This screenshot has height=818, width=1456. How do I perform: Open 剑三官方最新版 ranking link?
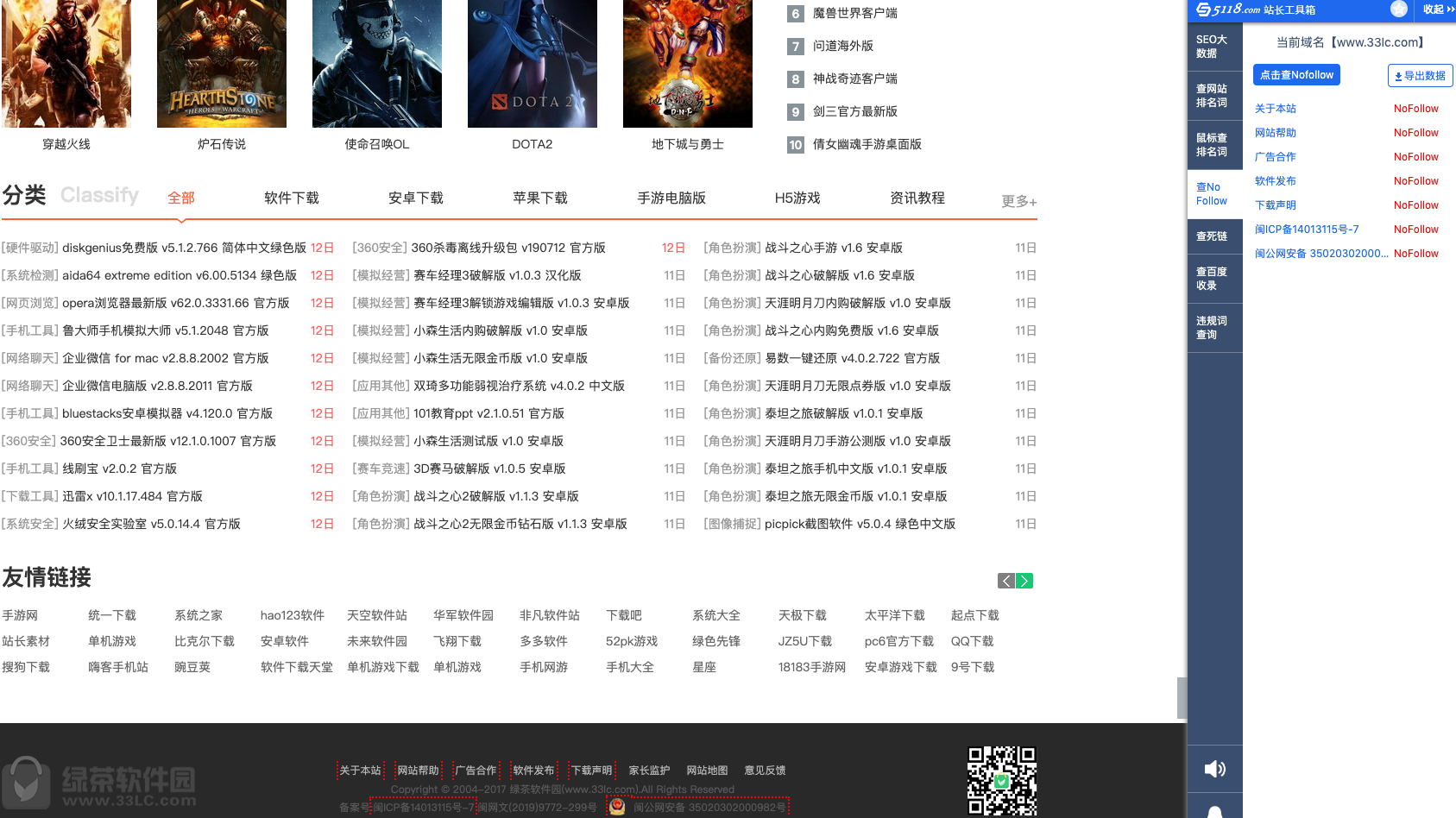855,111
